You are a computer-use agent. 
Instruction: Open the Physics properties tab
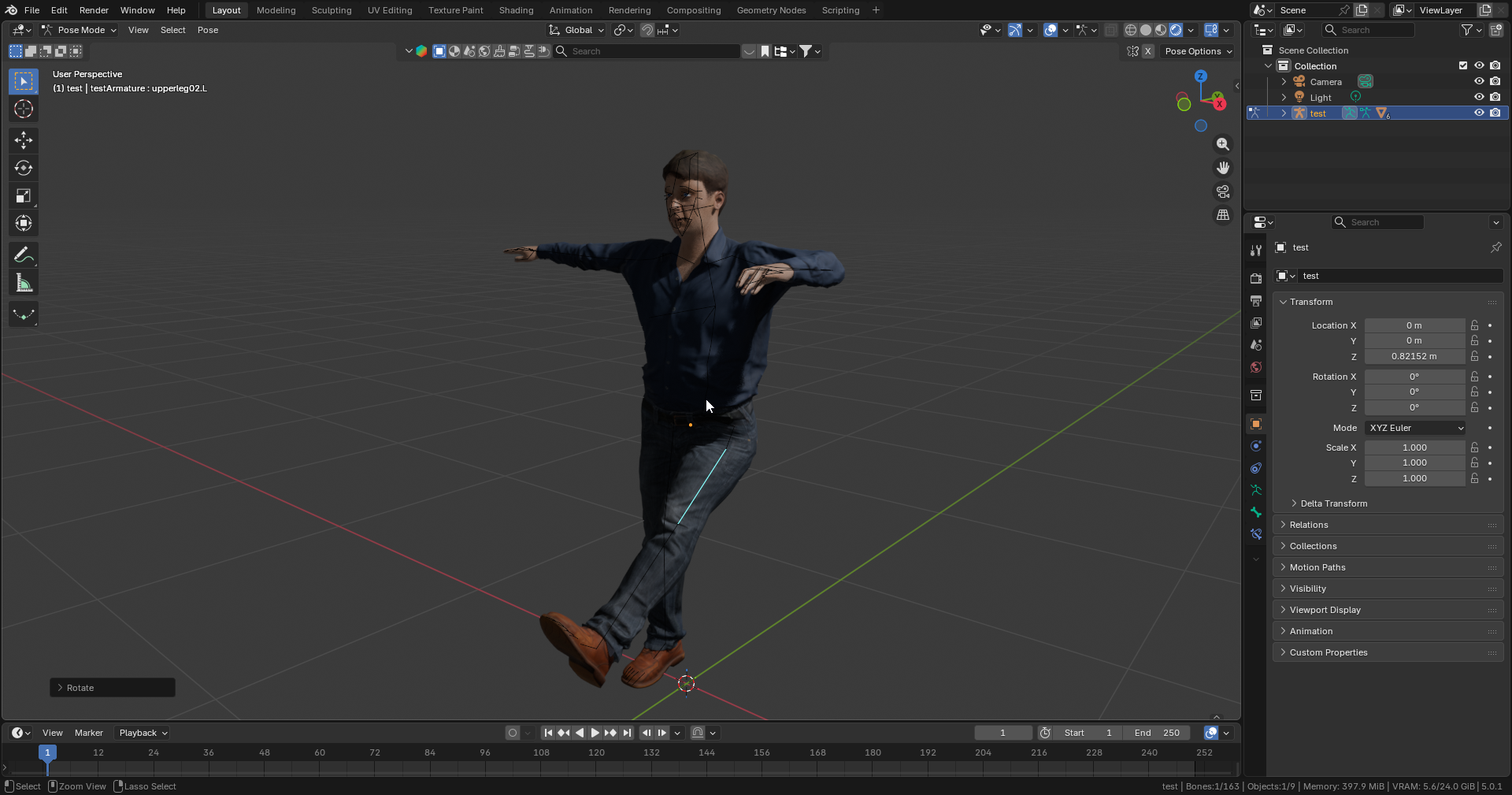1256,446
